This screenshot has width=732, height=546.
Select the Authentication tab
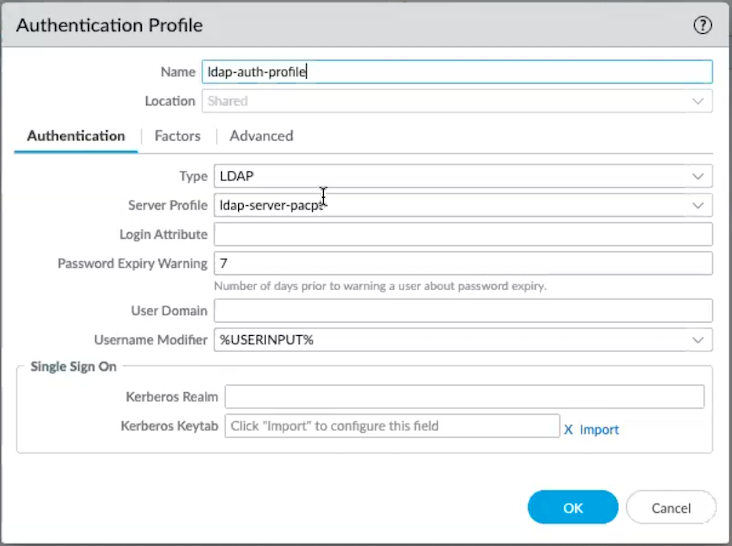tap(76, 136)
